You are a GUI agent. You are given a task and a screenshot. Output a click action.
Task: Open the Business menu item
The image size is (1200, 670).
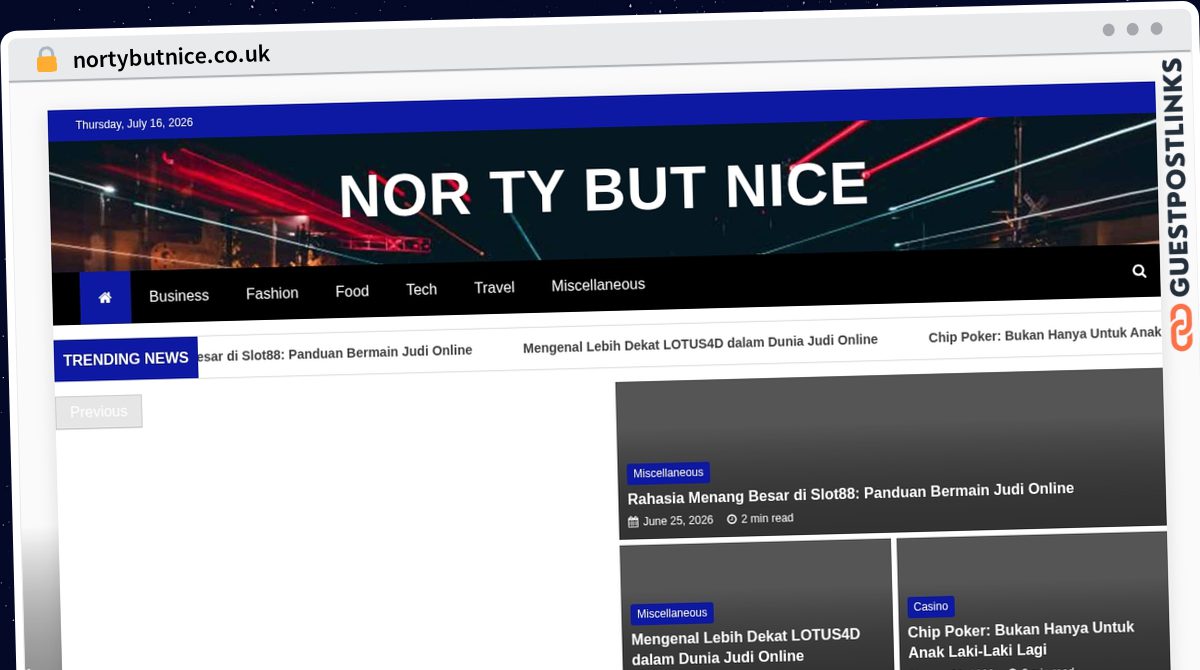click(x=179, y=296)
